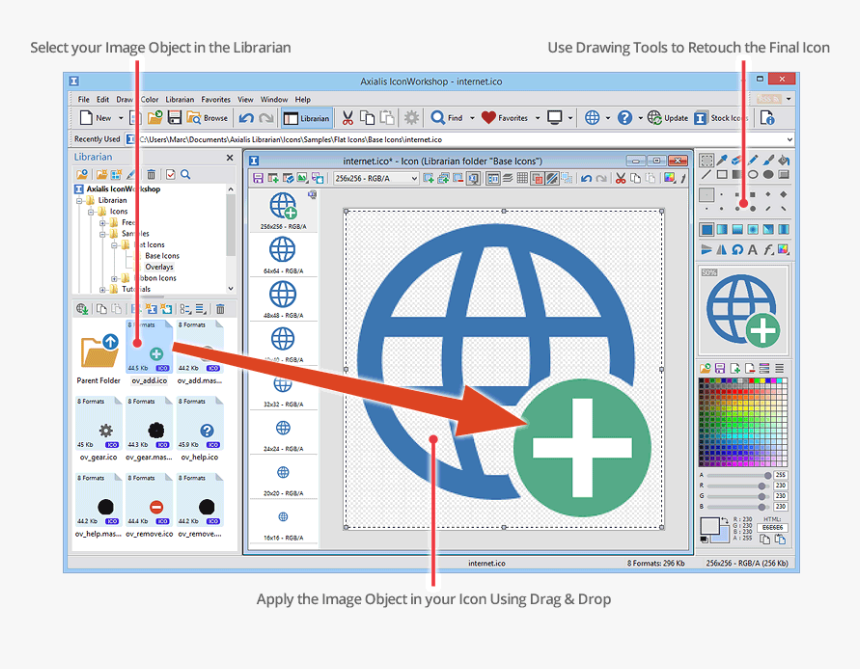Click the Rotate tool icon
This screenshot has width=860, height=669.
click(737, 250)
